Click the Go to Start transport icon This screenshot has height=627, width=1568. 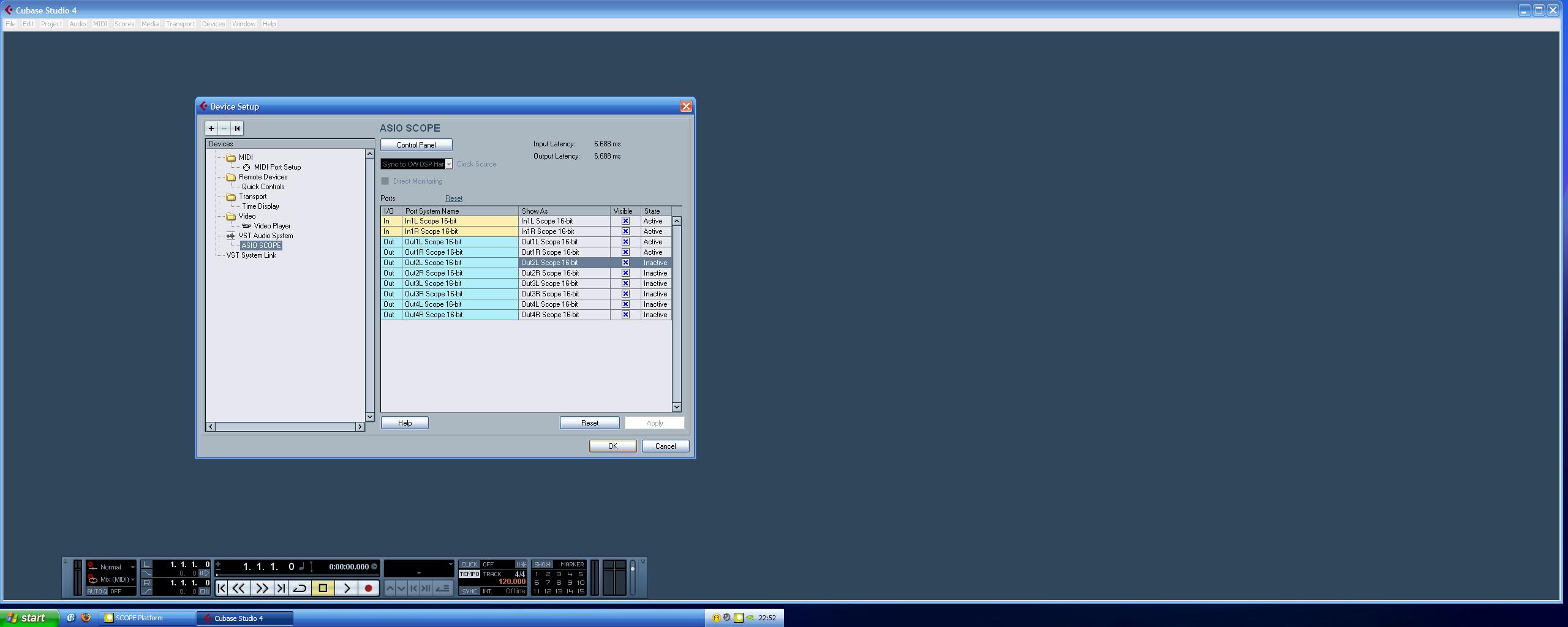tap(222, 588)
